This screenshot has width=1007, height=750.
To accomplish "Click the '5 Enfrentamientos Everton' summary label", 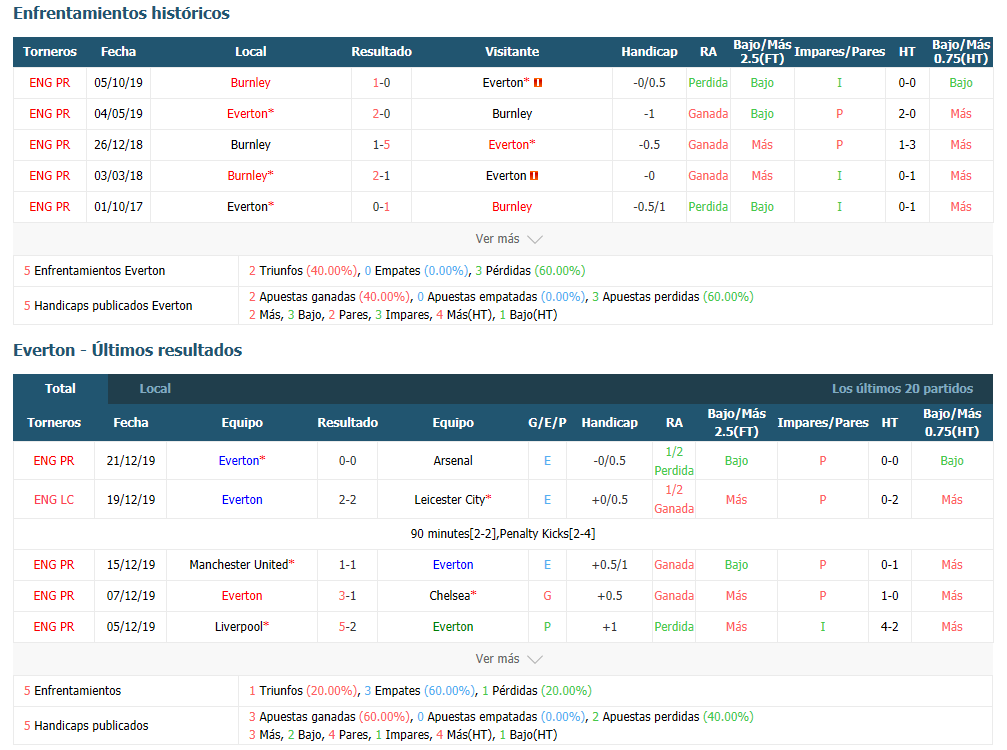I will 94,271.
